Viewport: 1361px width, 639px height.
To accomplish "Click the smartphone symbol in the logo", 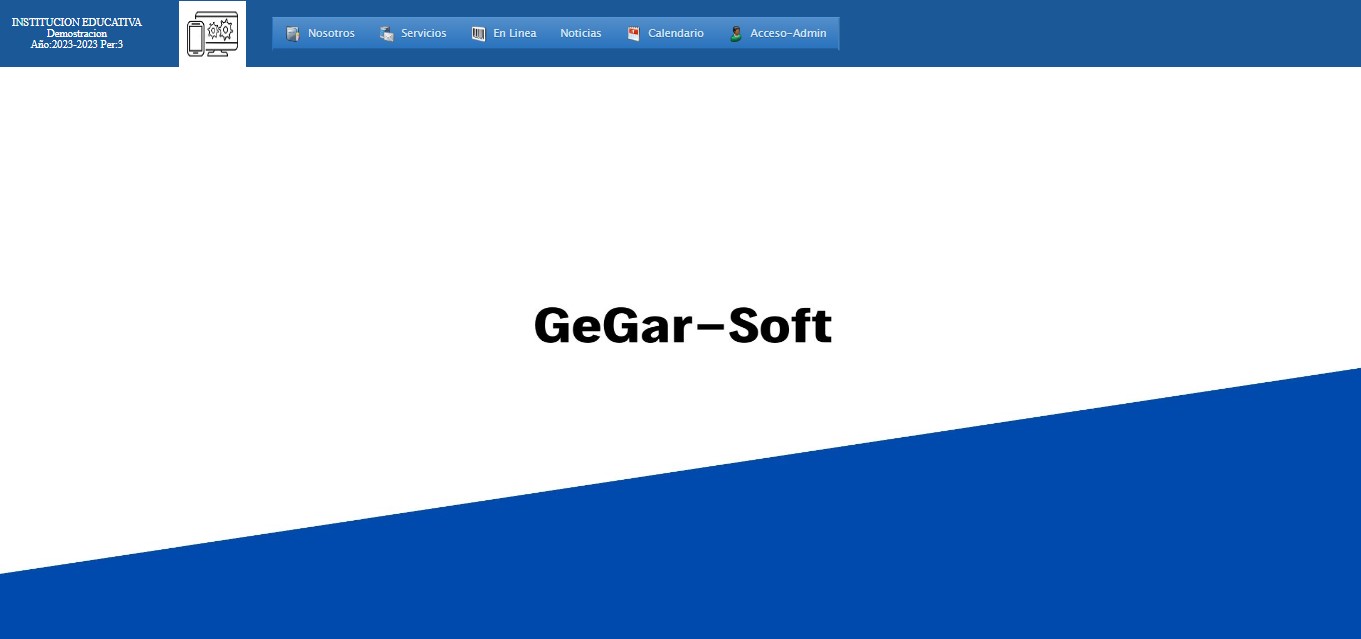I will tap(196, 40).
